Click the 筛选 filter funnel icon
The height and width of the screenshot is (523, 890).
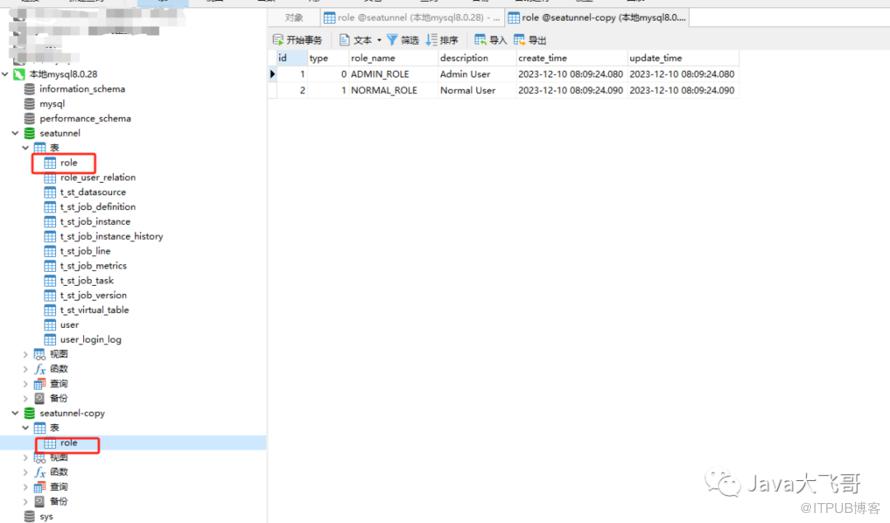392,40
